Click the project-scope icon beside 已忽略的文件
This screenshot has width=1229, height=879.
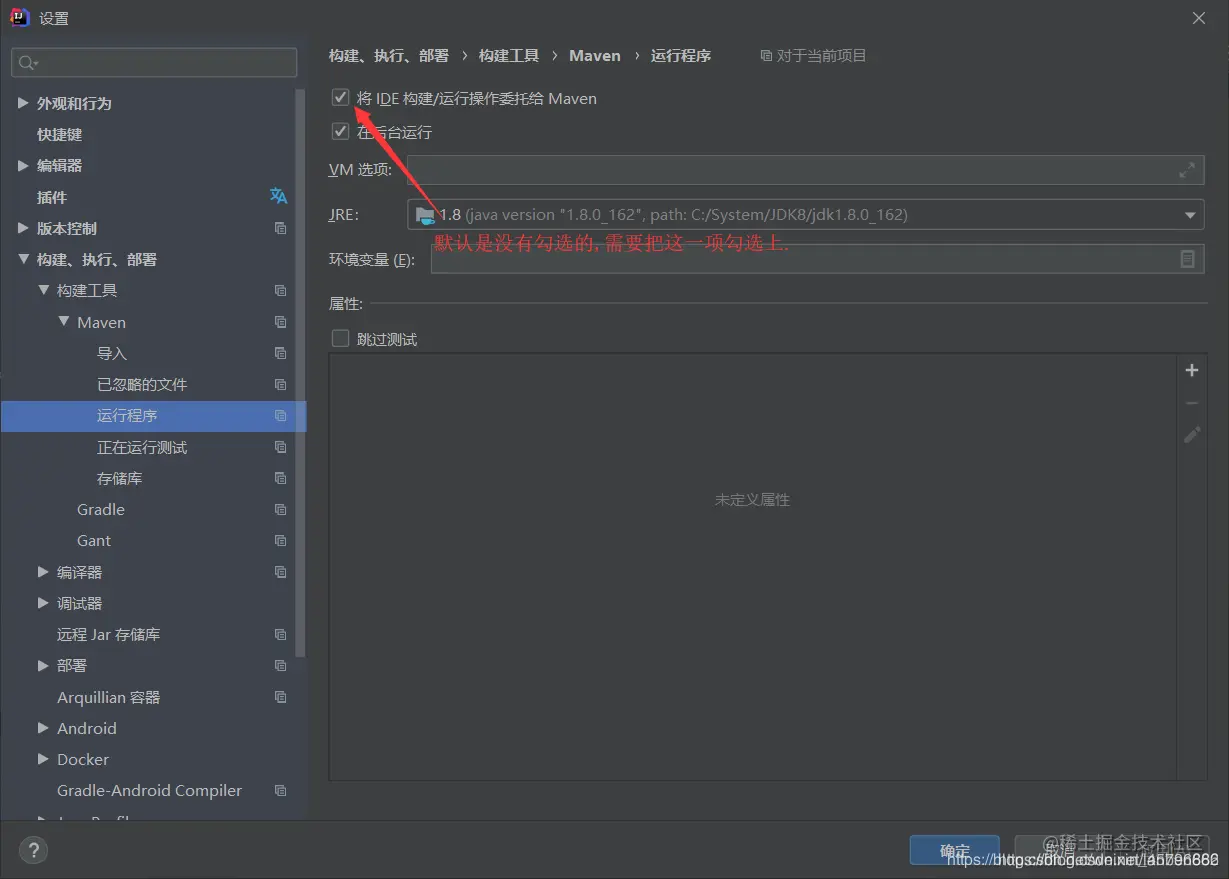(x=280, y=384)
